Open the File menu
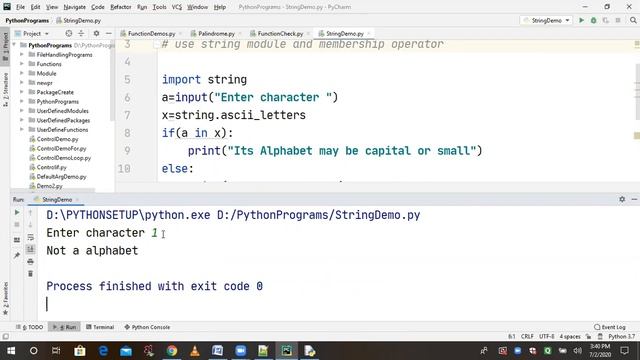Viewport: 640px width, 360px height. (x=20, y=7)
